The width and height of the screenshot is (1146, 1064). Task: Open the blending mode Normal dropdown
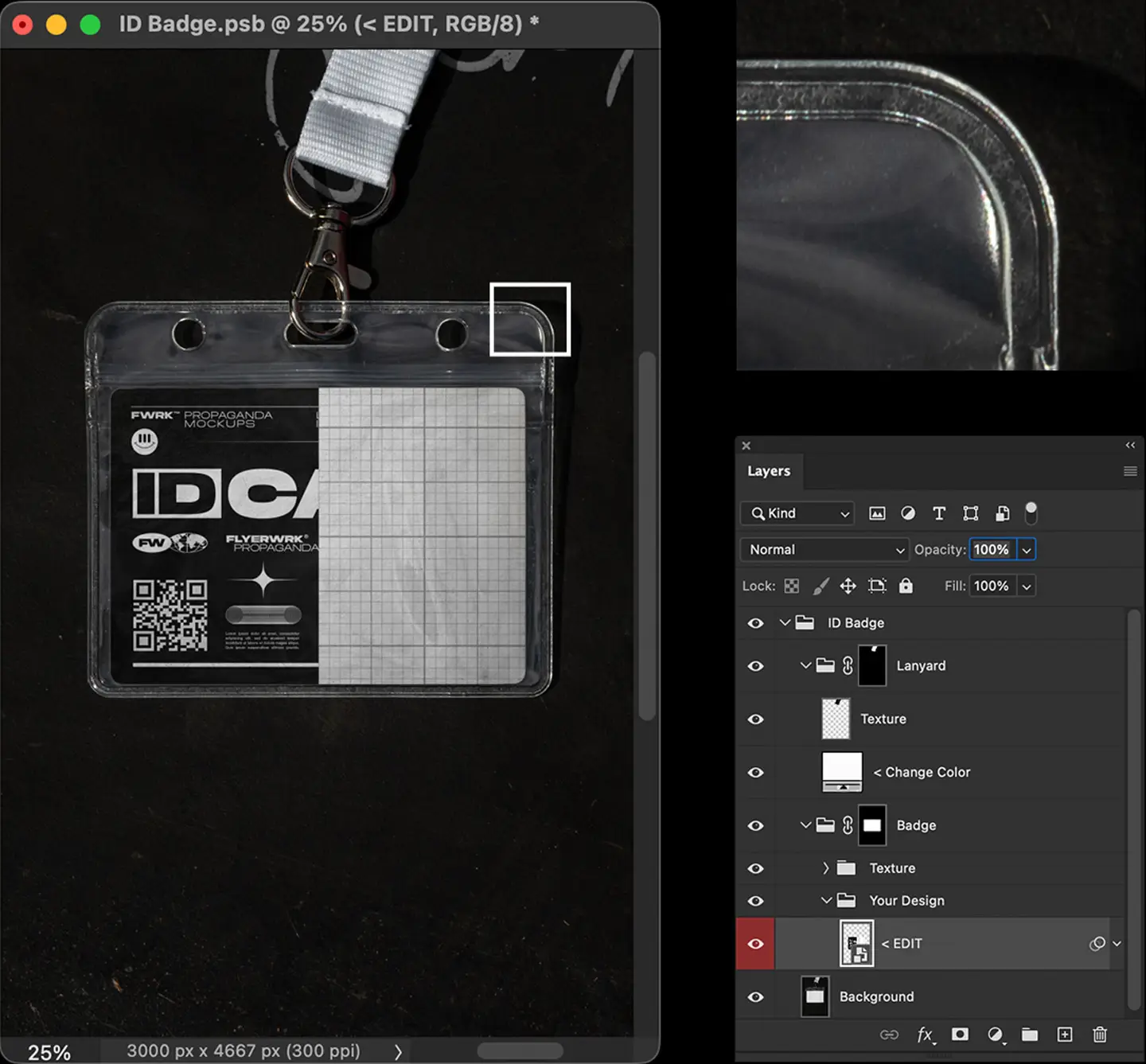[x=824, y=549]
